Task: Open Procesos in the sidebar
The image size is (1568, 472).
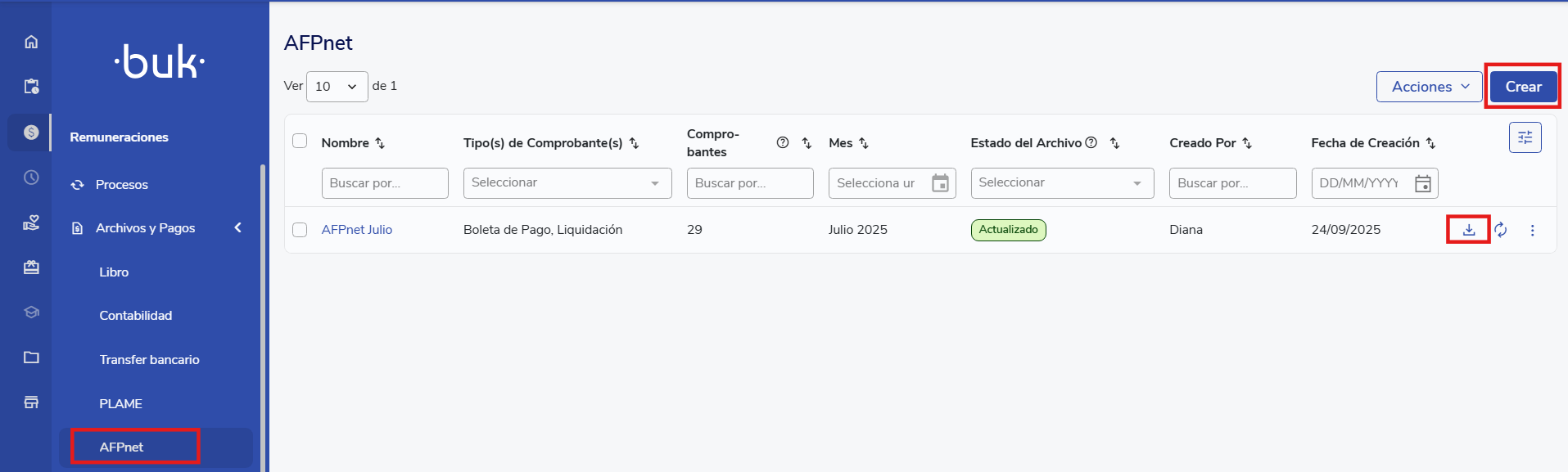Action: point(121,185)
